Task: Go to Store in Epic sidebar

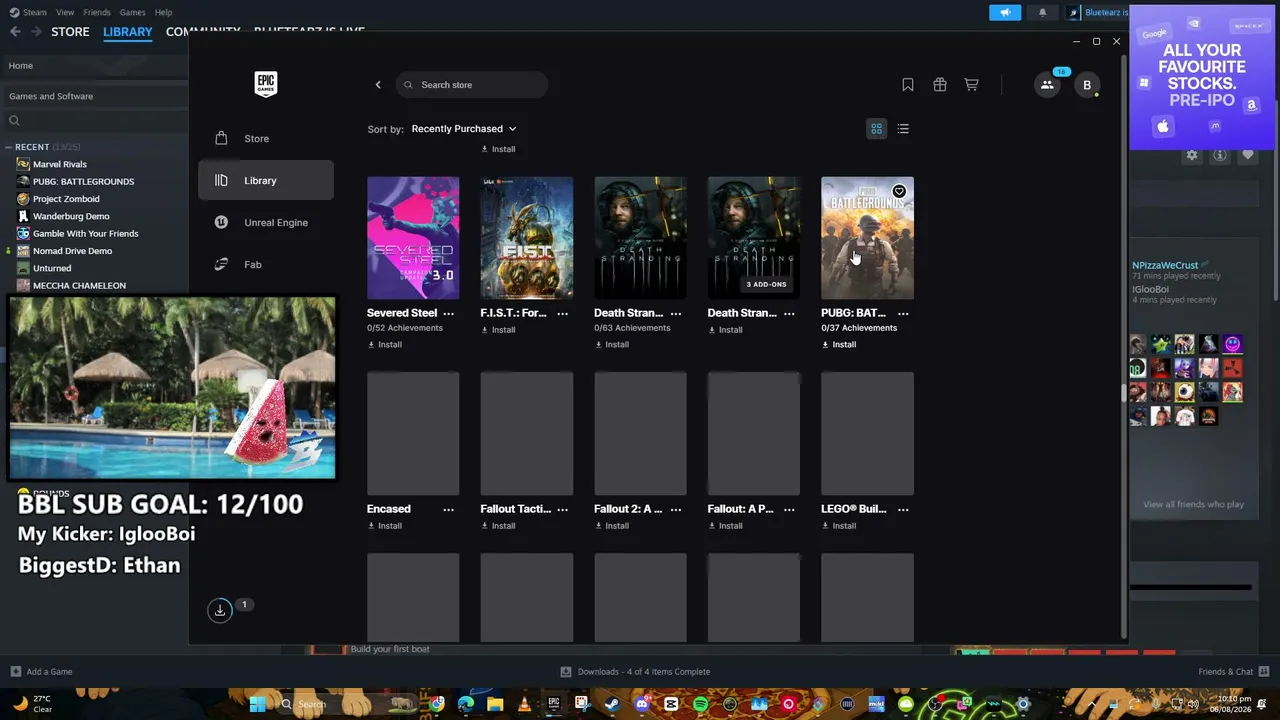Action: coord(266,139)
